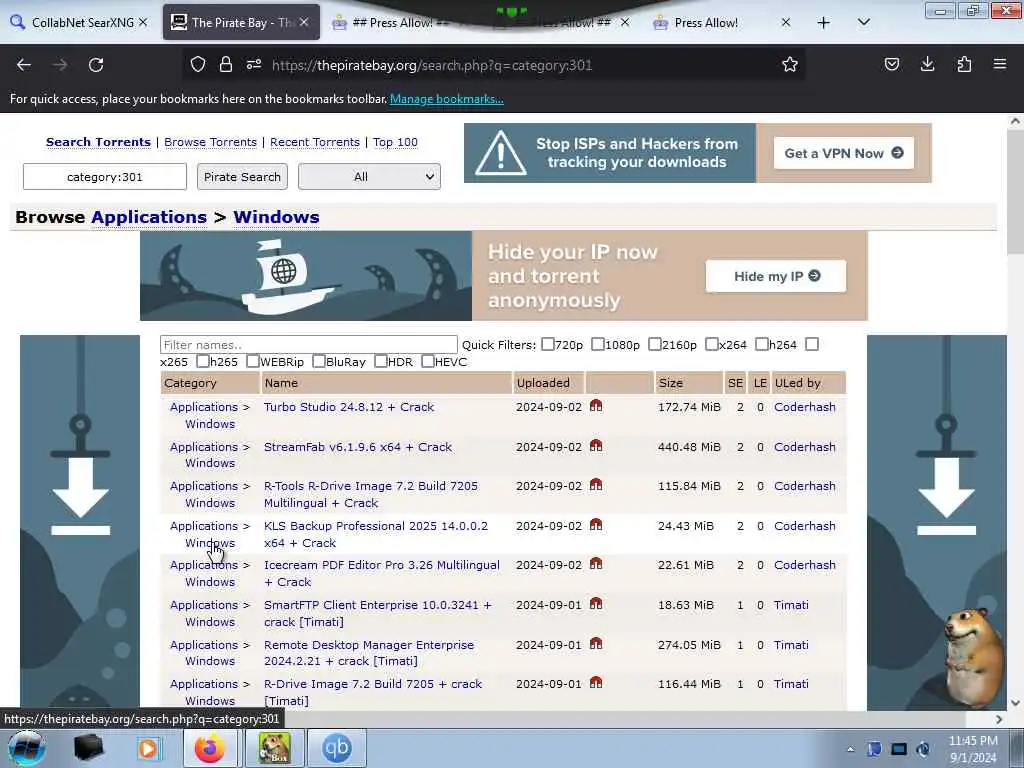Open the All category dropdown

pyautogui.click(x=370, y=176)
